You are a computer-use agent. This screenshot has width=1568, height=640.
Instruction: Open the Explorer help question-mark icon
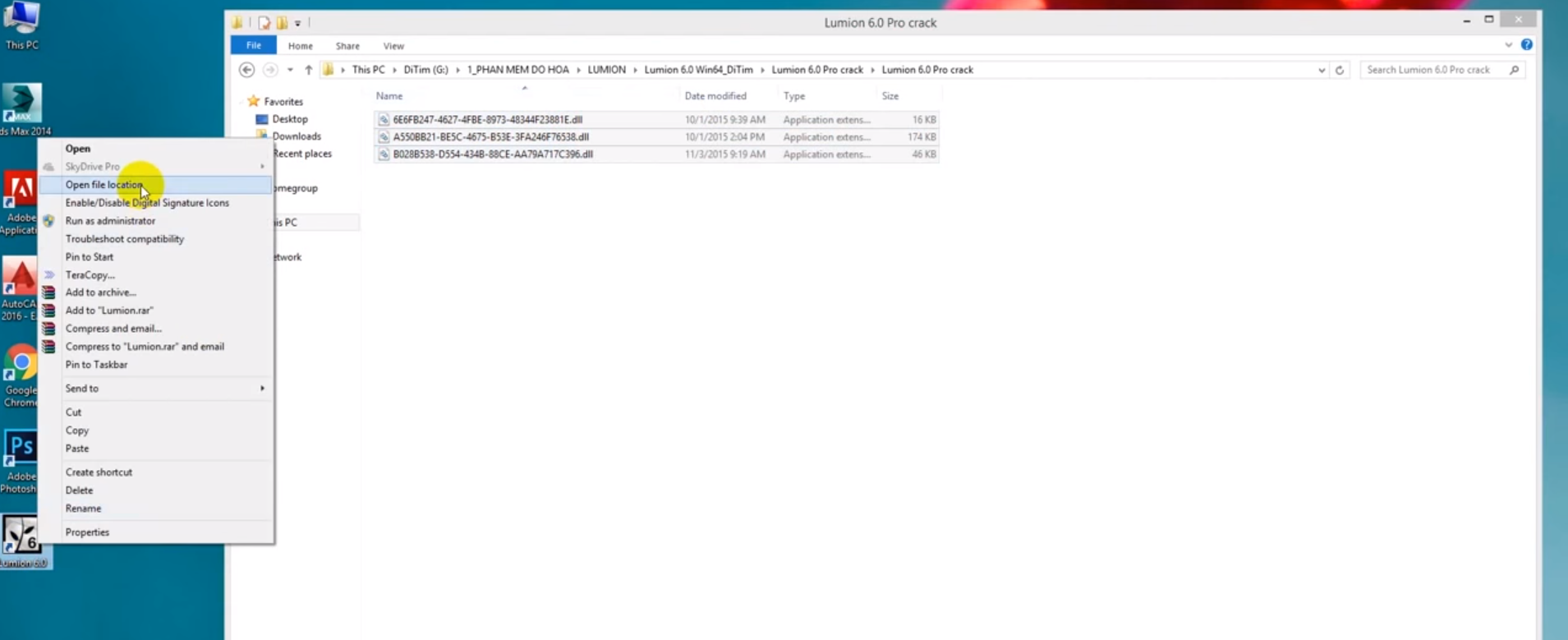point(1526,45)
